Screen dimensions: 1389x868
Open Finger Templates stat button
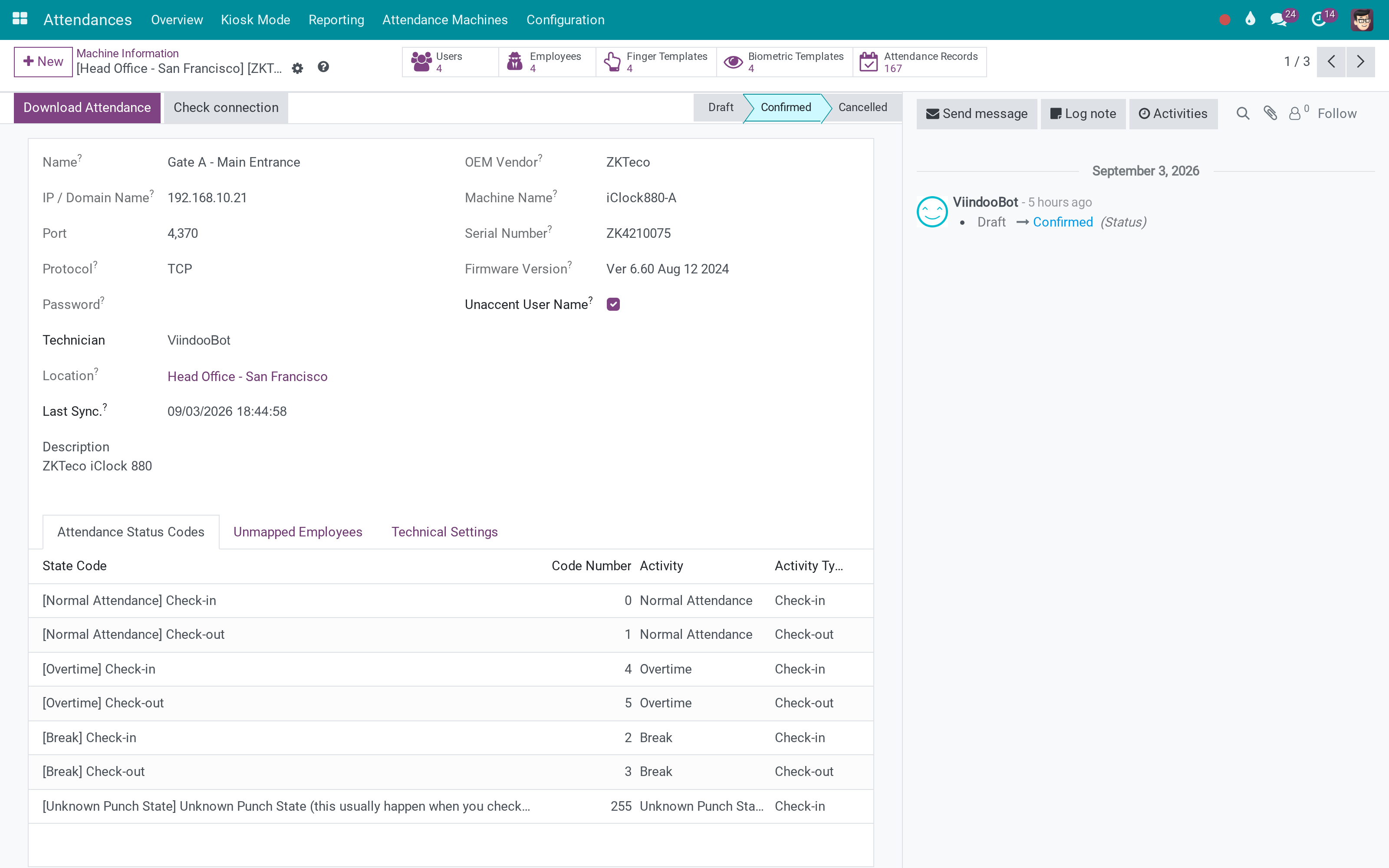coord(656,62)
